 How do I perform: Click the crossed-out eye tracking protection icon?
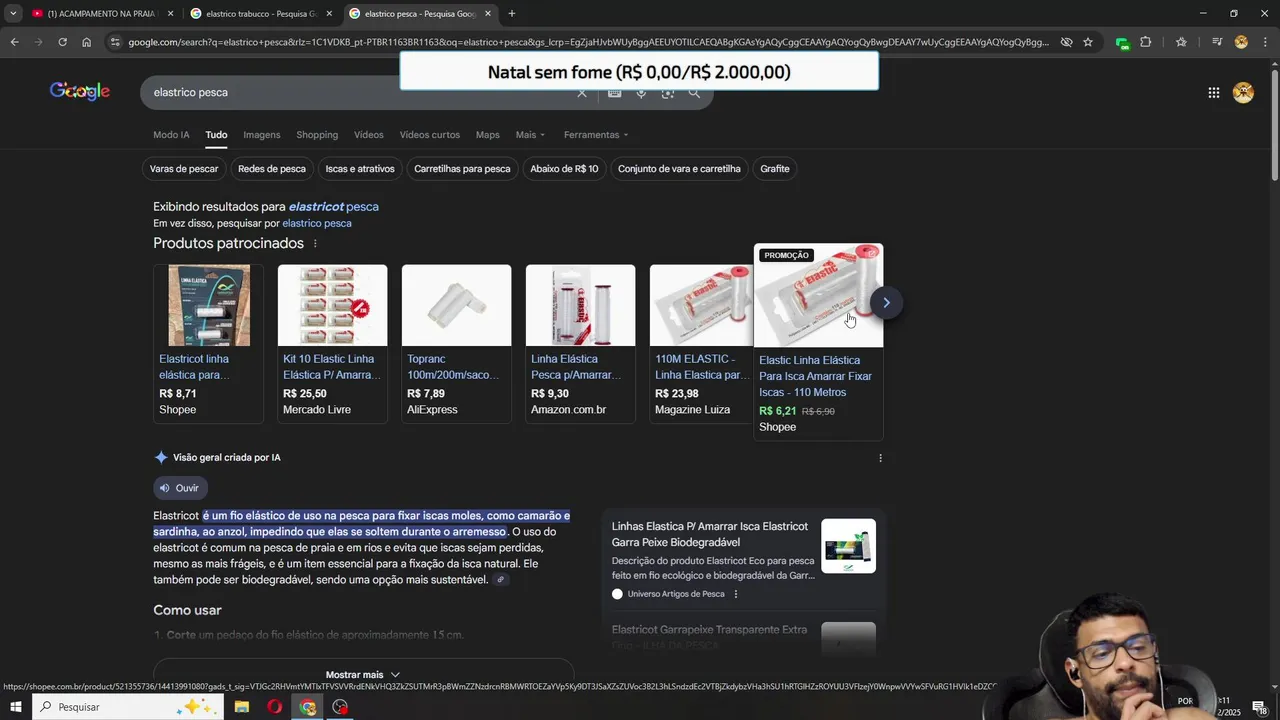(1066, 42)
